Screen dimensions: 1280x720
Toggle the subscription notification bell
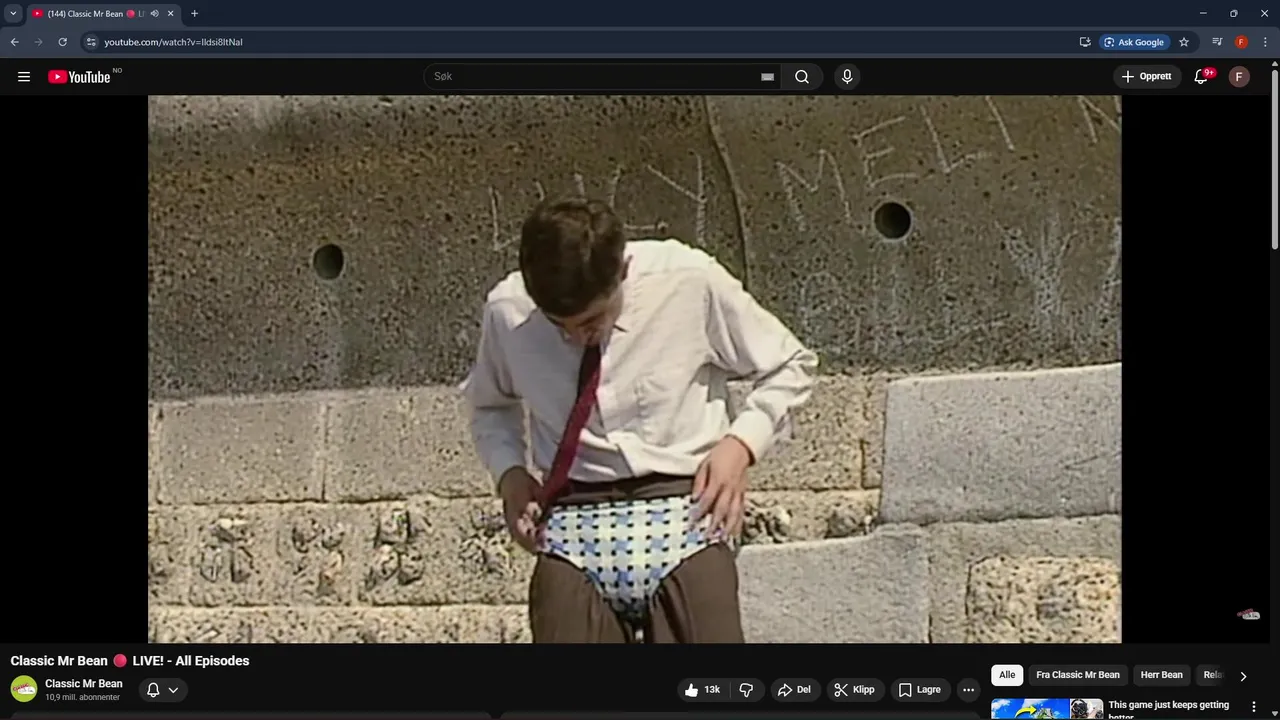(153, 690)
